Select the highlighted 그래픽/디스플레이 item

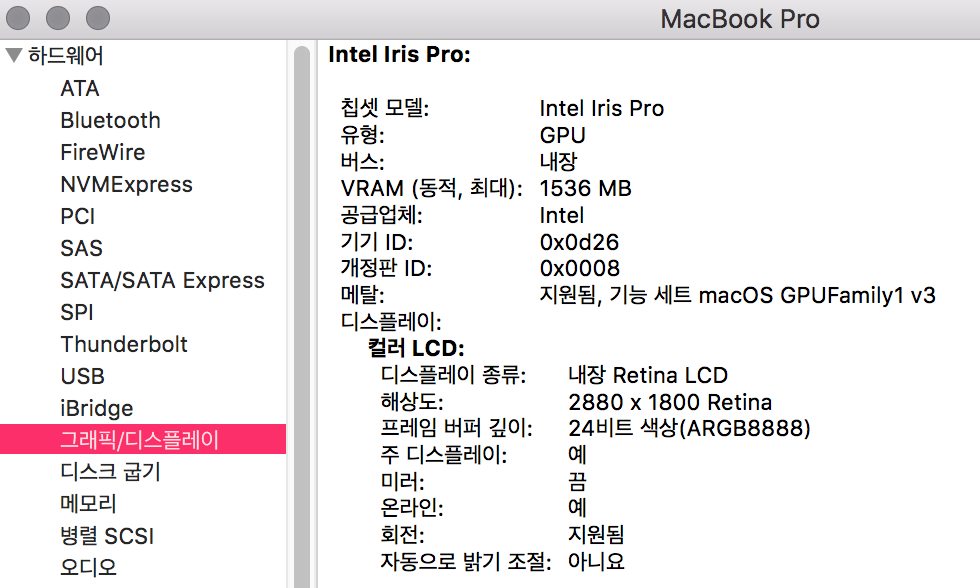click(x=139, y=440)
